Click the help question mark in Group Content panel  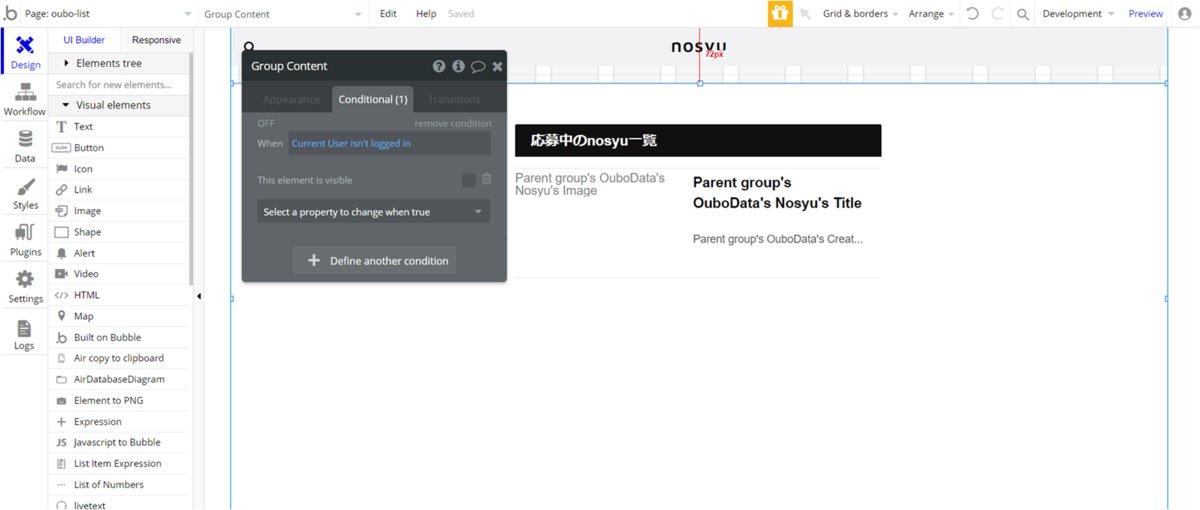pos(439,66)
